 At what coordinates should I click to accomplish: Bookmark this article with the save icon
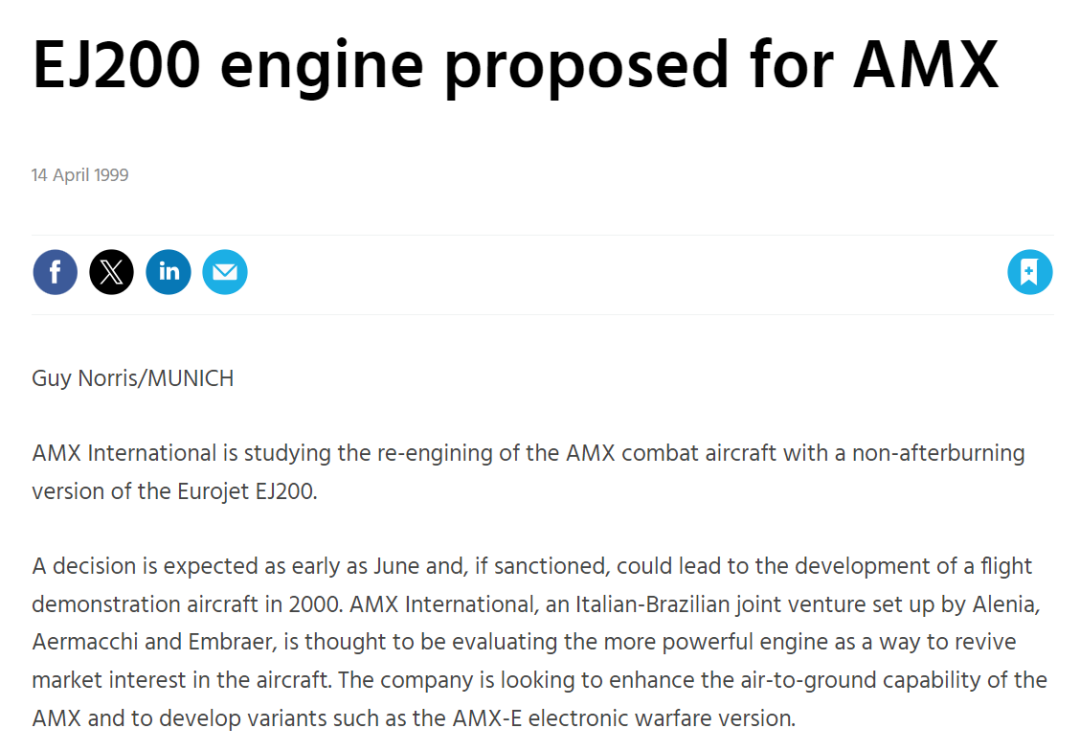pos(1030,272)
